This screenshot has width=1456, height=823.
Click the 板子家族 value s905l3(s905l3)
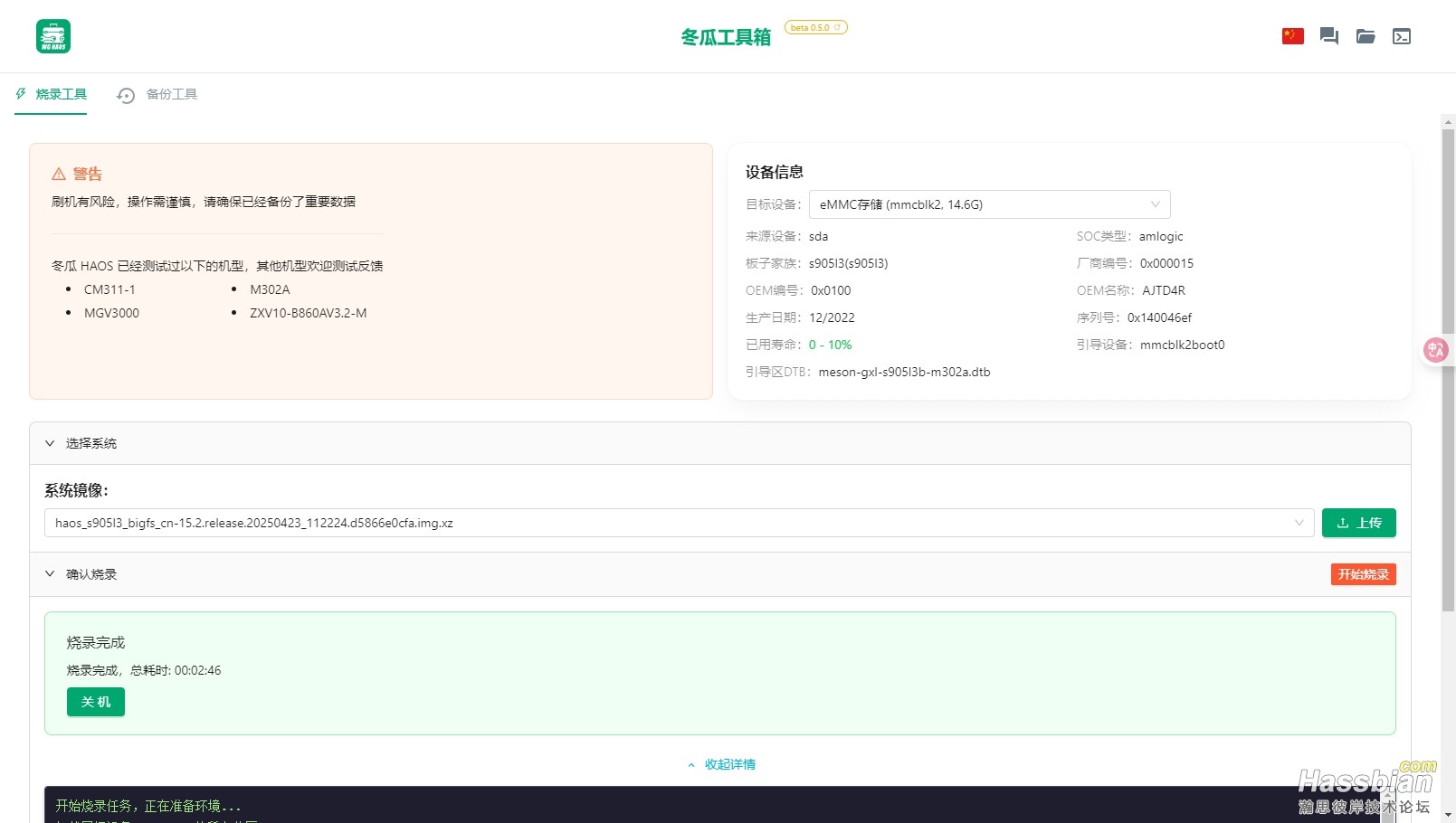pyautogui.click(x=849, y=263)
